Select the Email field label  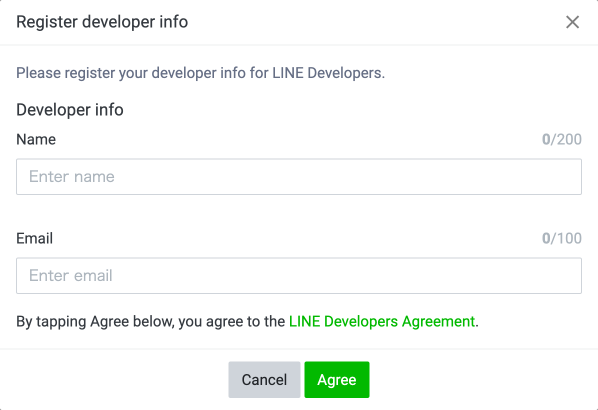[x=34, y=238]
